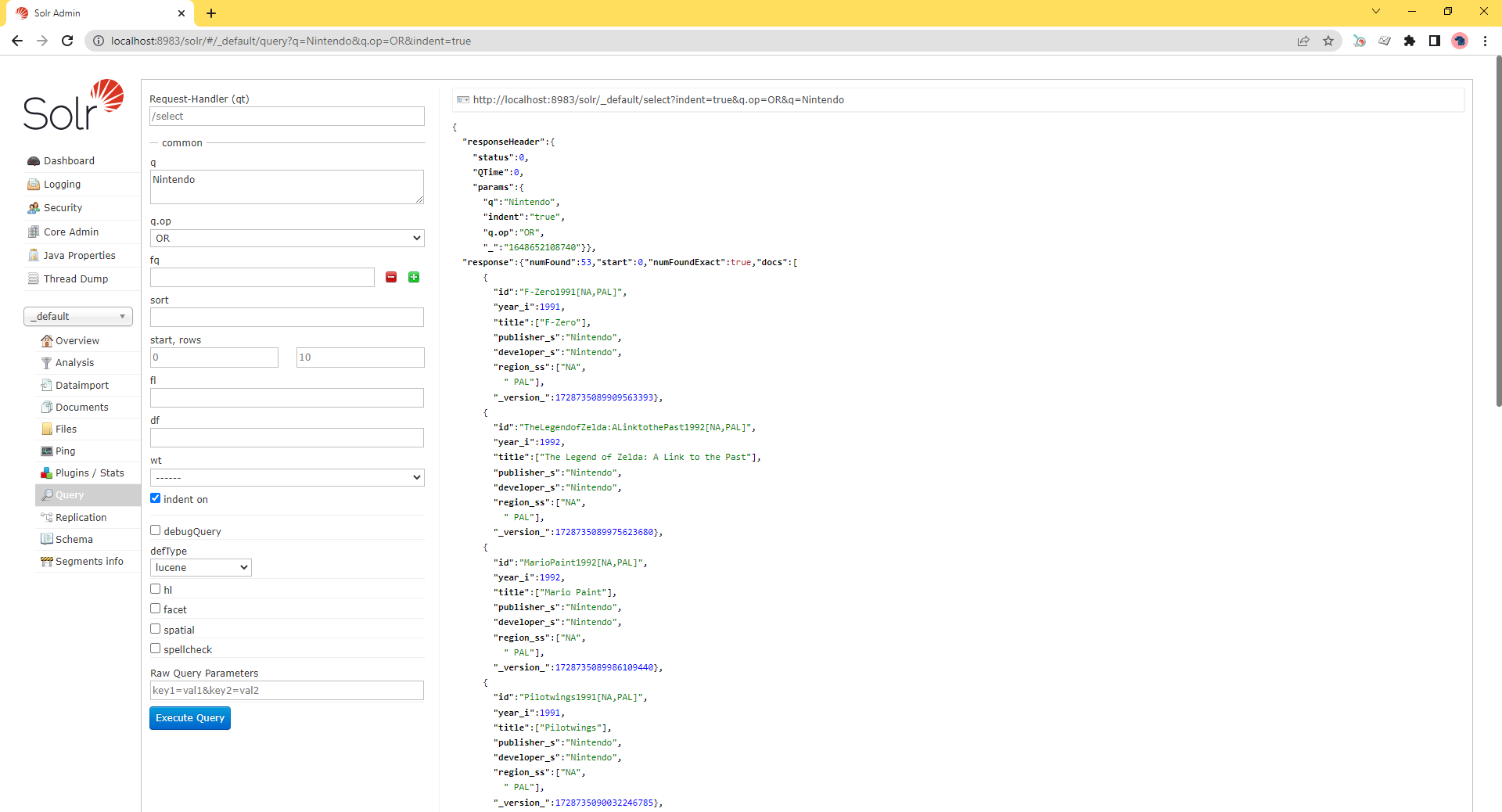Open the Plugins / Stats icon
The height and width of the screenshot is (812, 1502).
click(x=46, y=473)
